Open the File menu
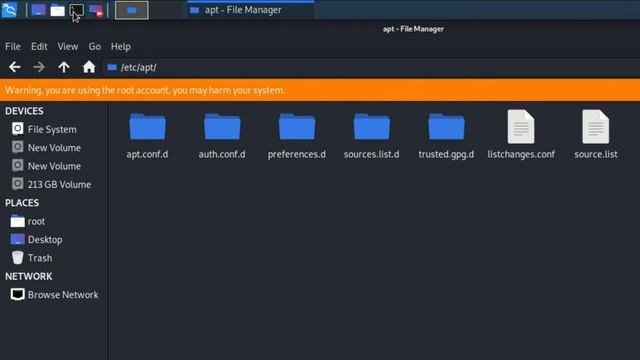This screenshot has width=640, height=360. (13, 47)
